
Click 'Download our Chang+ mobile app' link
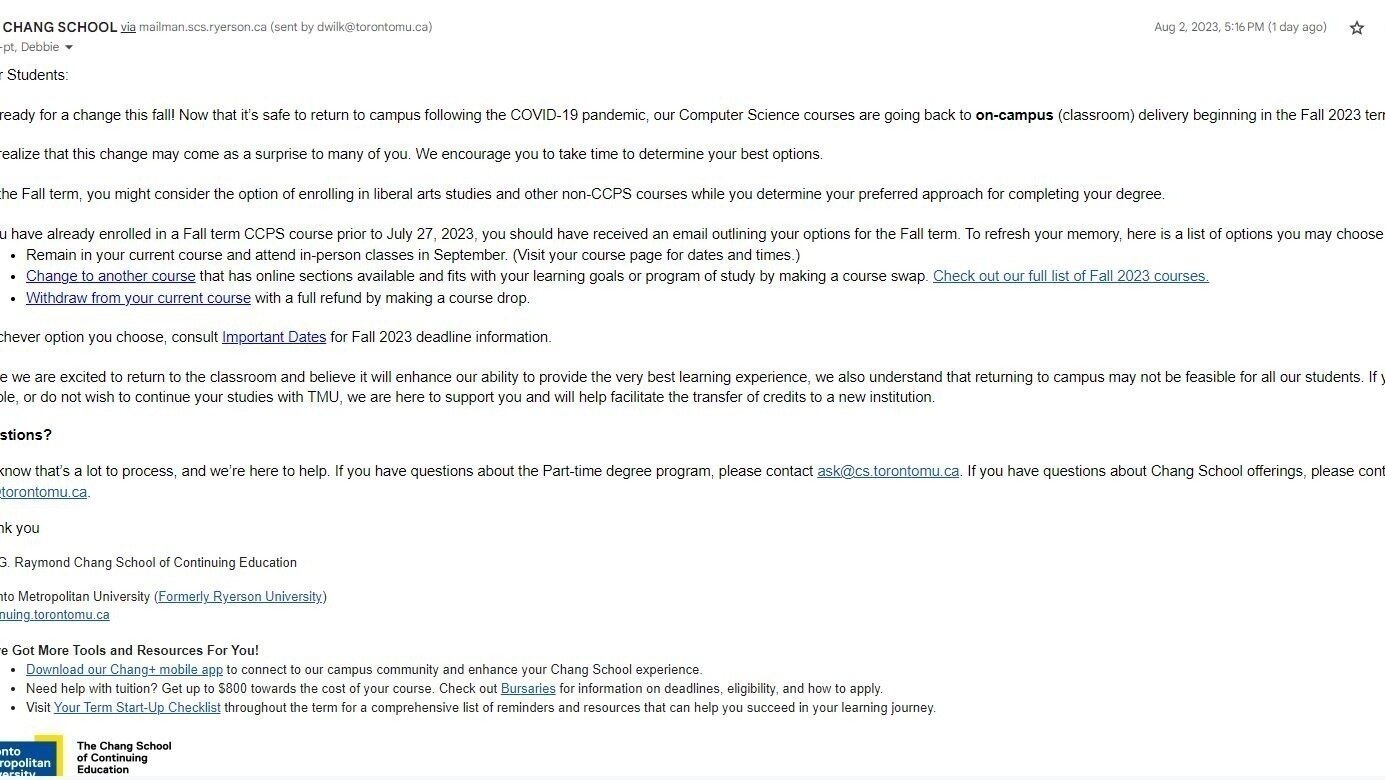click(124, 670)
